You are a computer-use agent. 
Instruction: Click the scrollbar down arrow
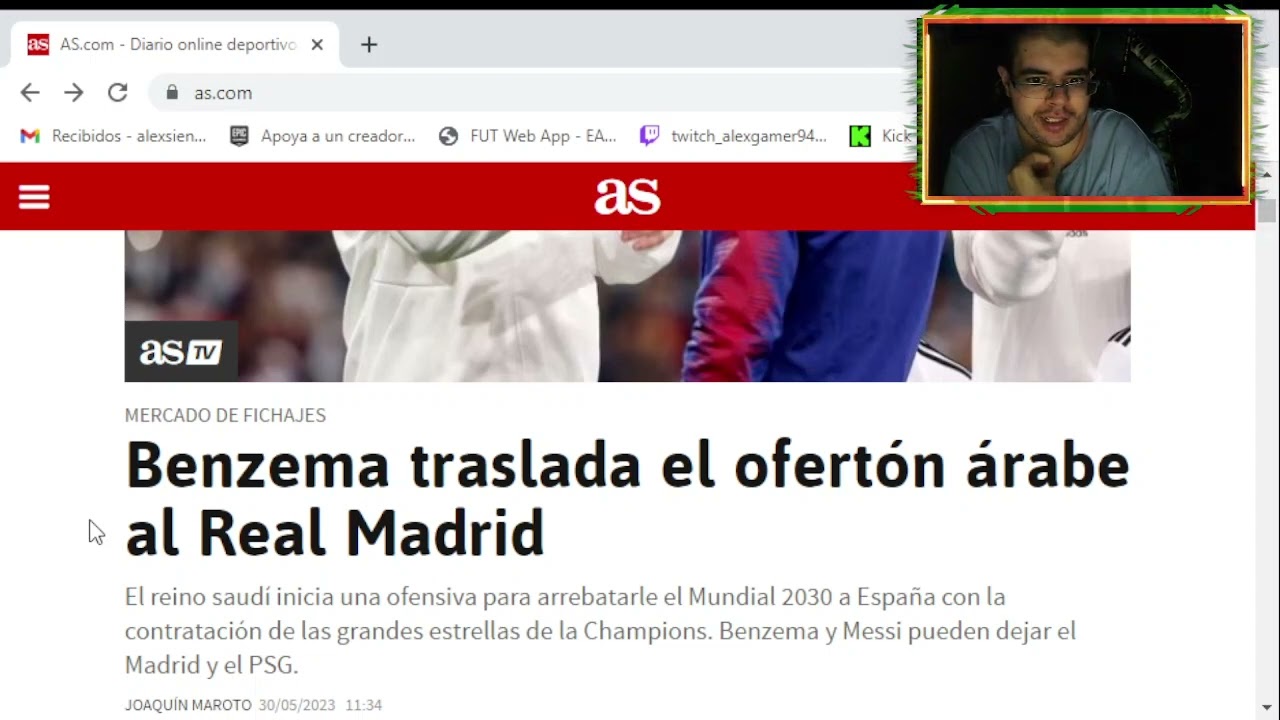coord(1267,708)
